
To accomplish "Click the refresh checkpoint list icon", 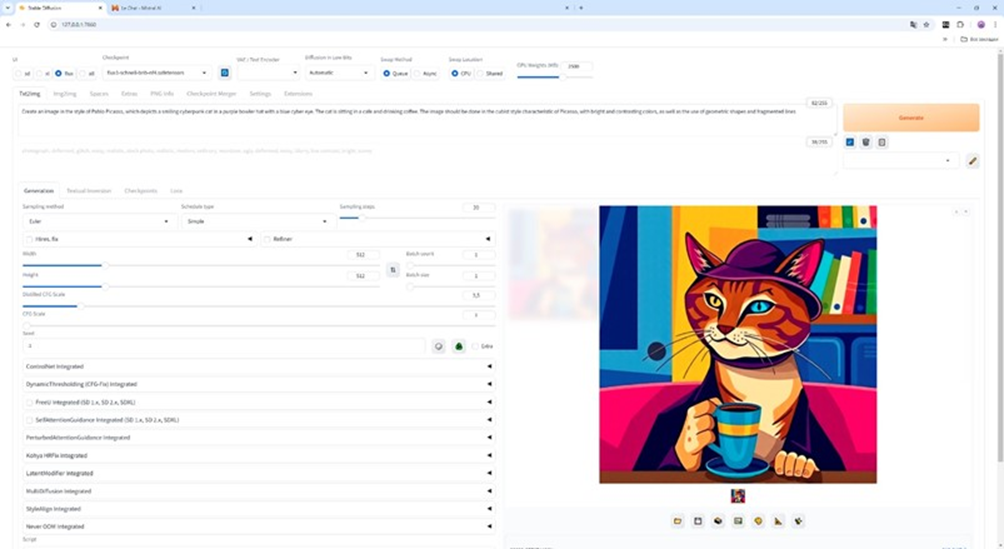I will click(x=224, y=73).
